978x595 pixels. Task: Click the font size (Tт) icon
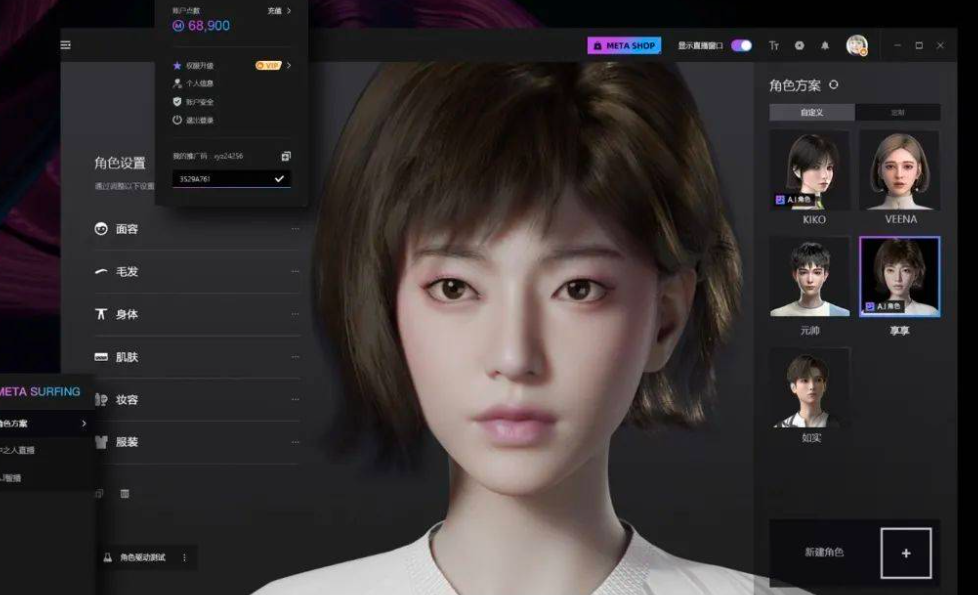[x=774, y=46]
